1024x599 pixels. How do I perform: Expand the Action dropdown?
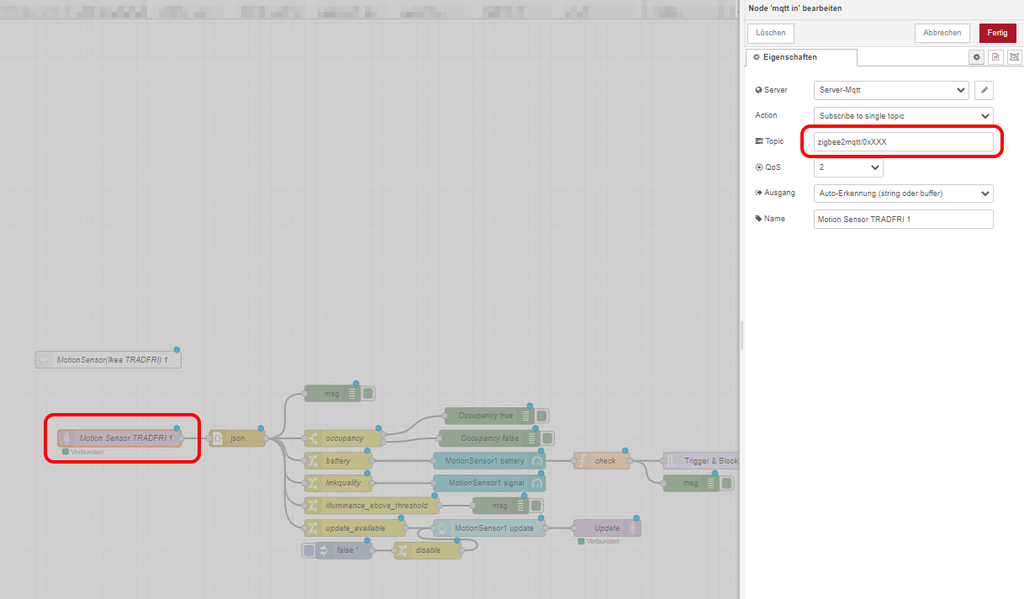903,116
